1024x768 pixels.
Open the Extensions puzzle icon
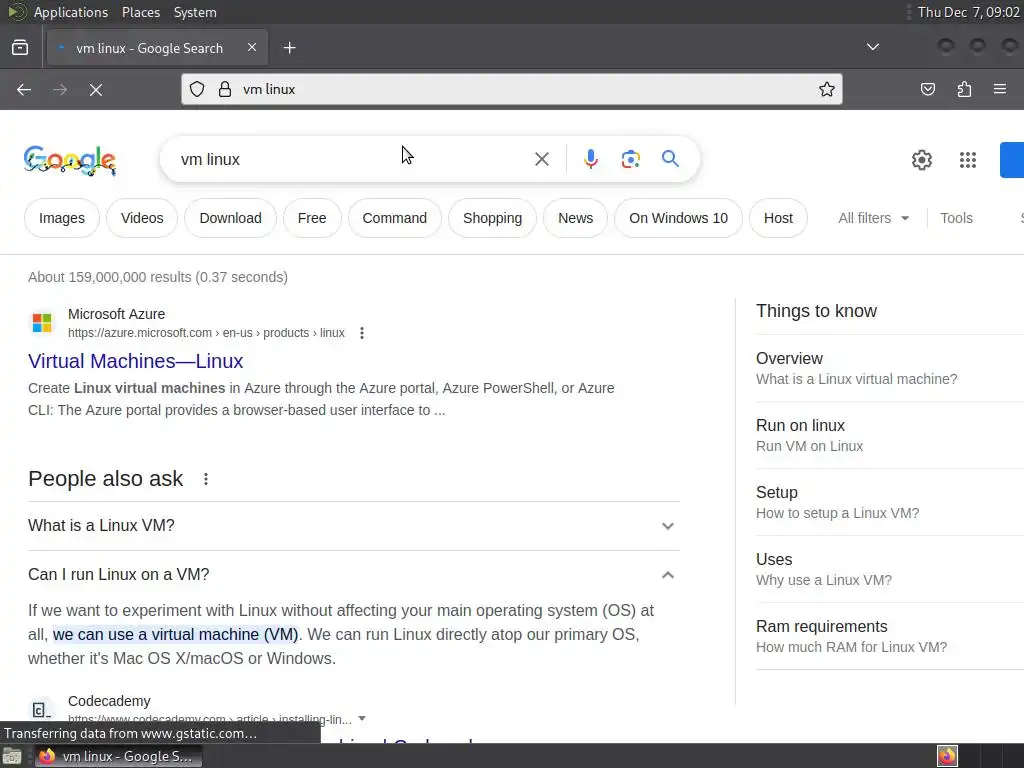pyautogui.click(x=964, y=89)
